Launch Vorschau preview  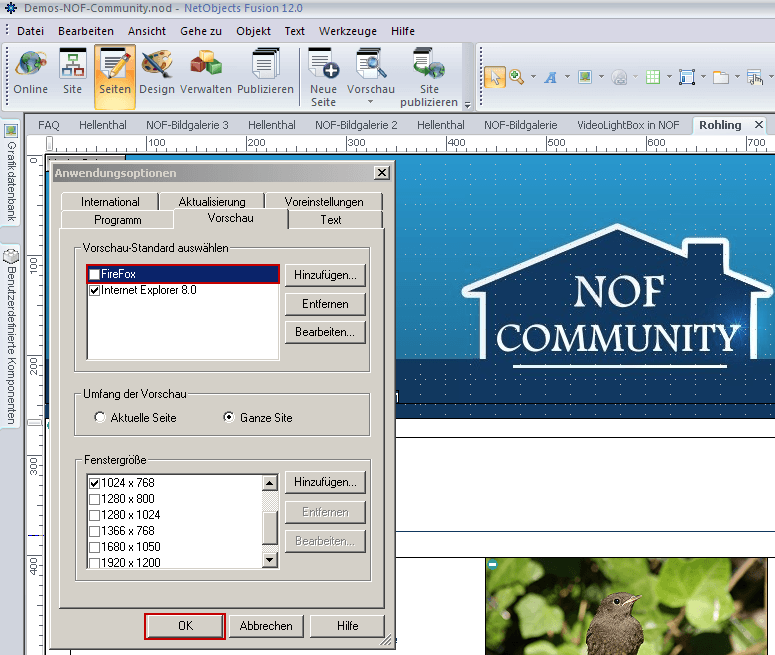(371, 72)
